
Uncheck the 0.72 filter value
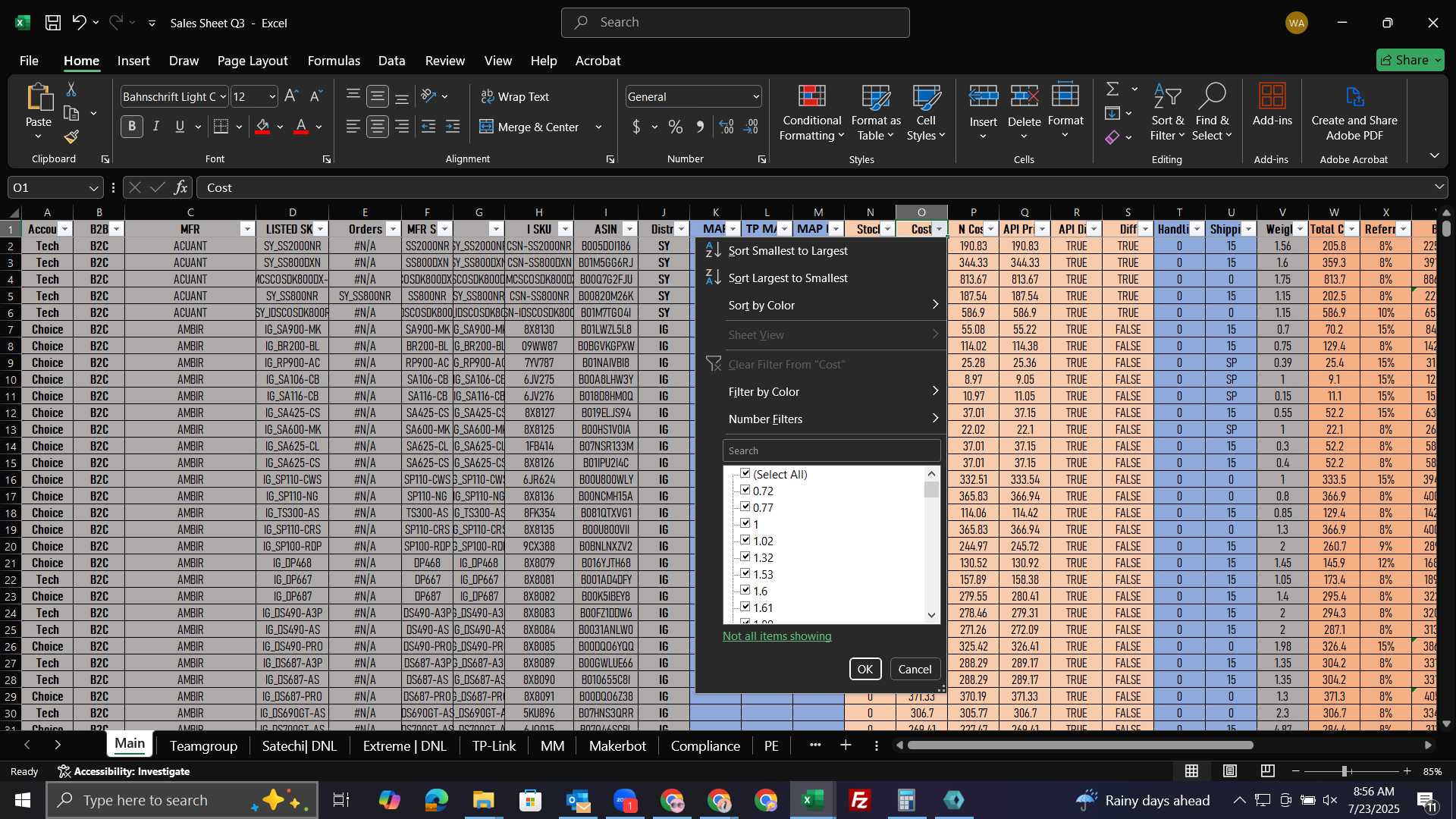(745, 490)
